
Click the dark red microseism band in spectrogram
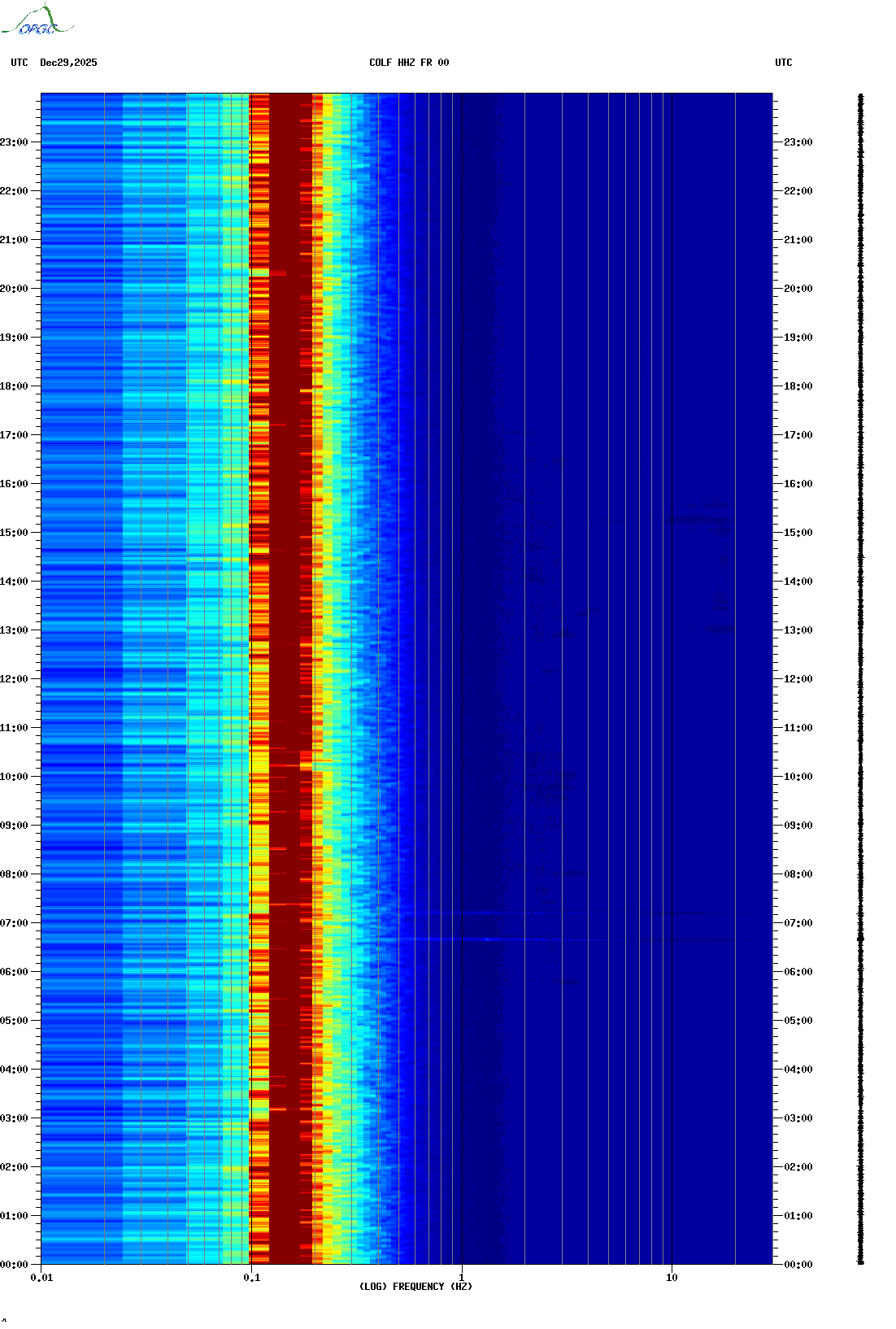(290, 651)
